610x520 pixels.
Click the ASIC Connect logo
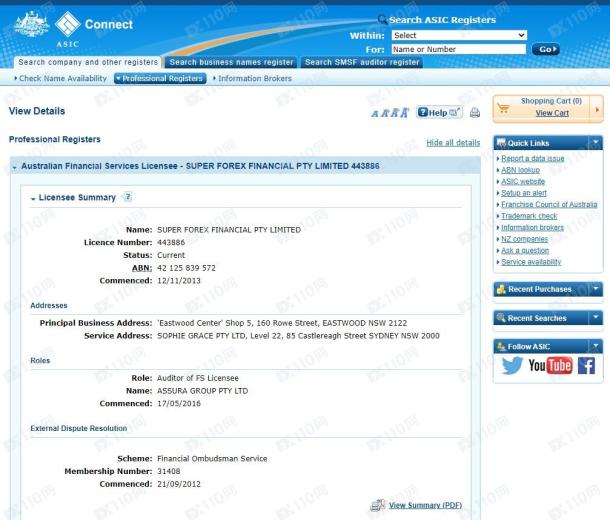(93, 28)
